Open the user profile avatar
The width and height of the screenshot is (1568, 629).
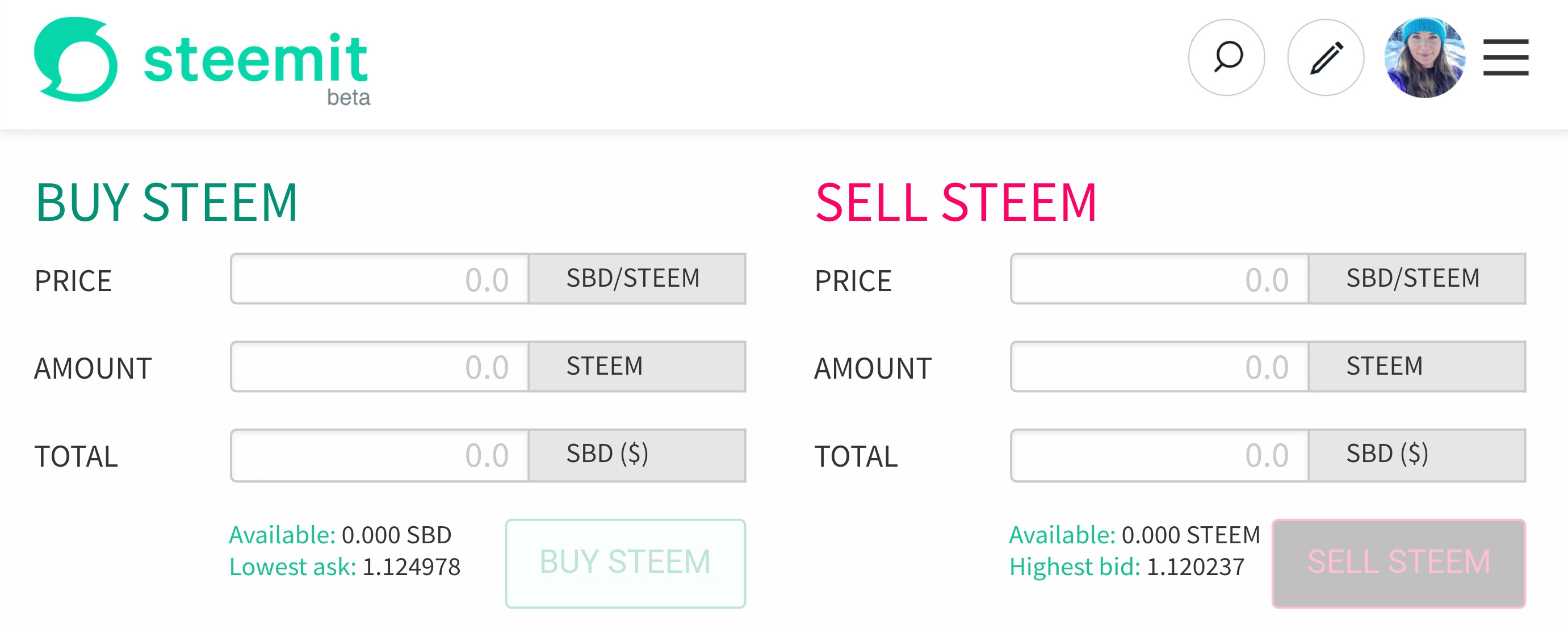[x=1424, y=58]
